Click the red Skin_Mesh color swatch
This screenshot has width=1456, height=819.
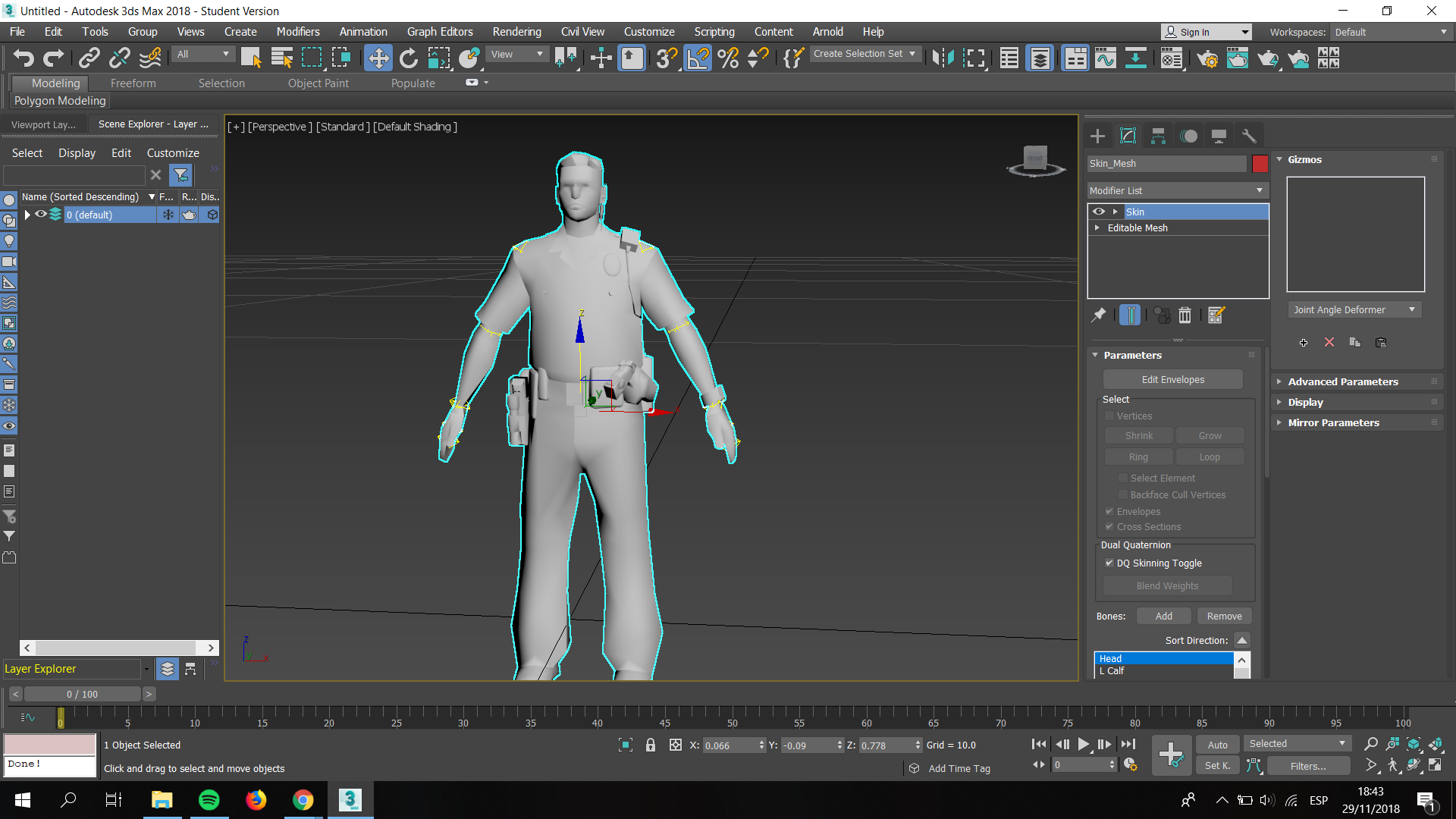coord(1260,164)
